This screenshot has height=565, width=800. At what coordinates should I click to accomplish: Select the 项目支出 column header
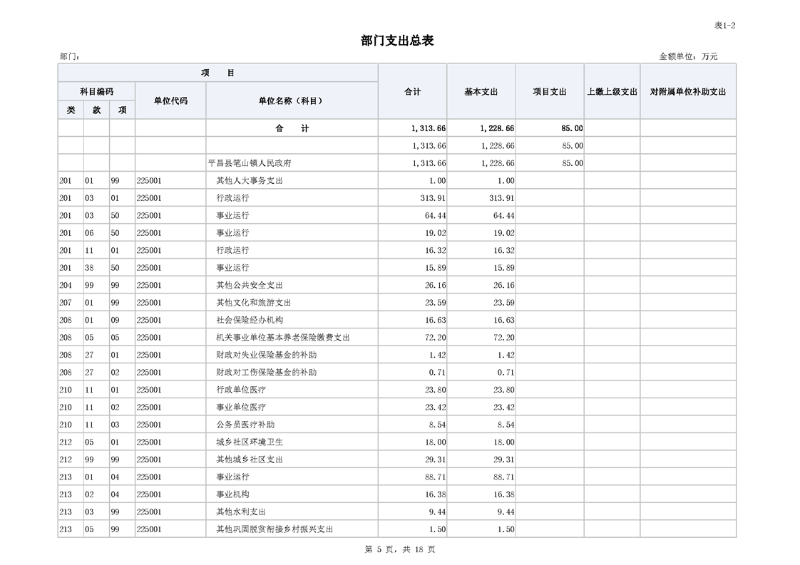click(549, 92)
